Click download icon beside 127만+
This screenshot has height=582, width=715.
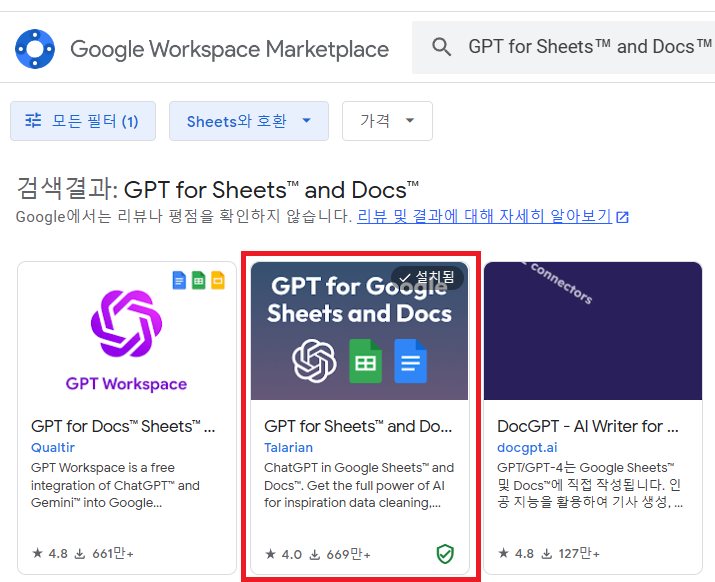(546, 554)
